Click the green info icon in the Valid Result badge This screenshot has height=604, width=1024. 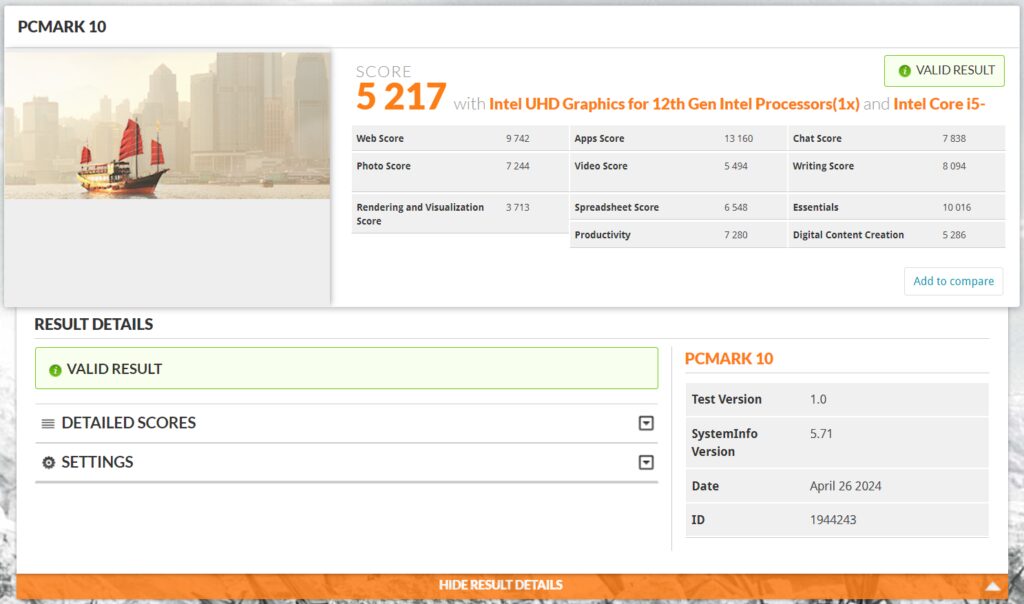point(904,71)
